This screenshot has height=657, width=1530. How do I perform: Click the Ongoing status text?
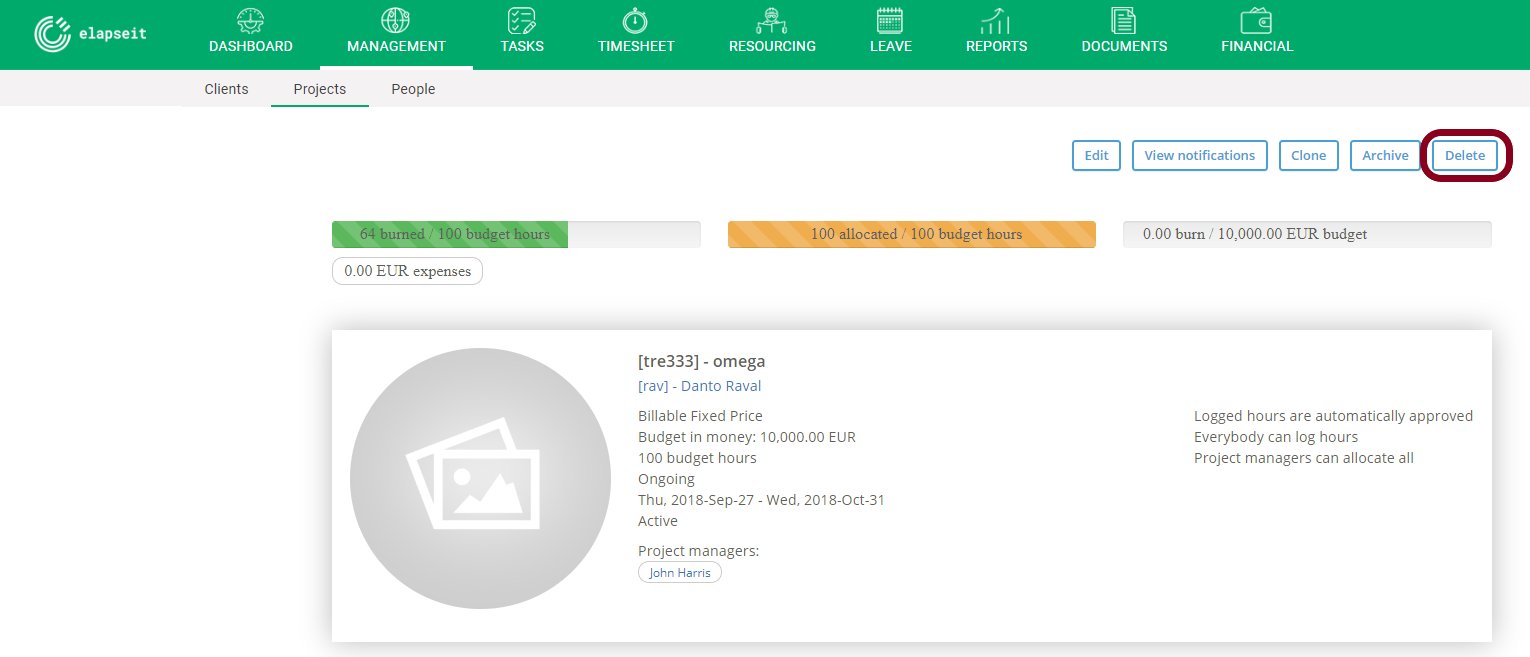tap(666, 479)
